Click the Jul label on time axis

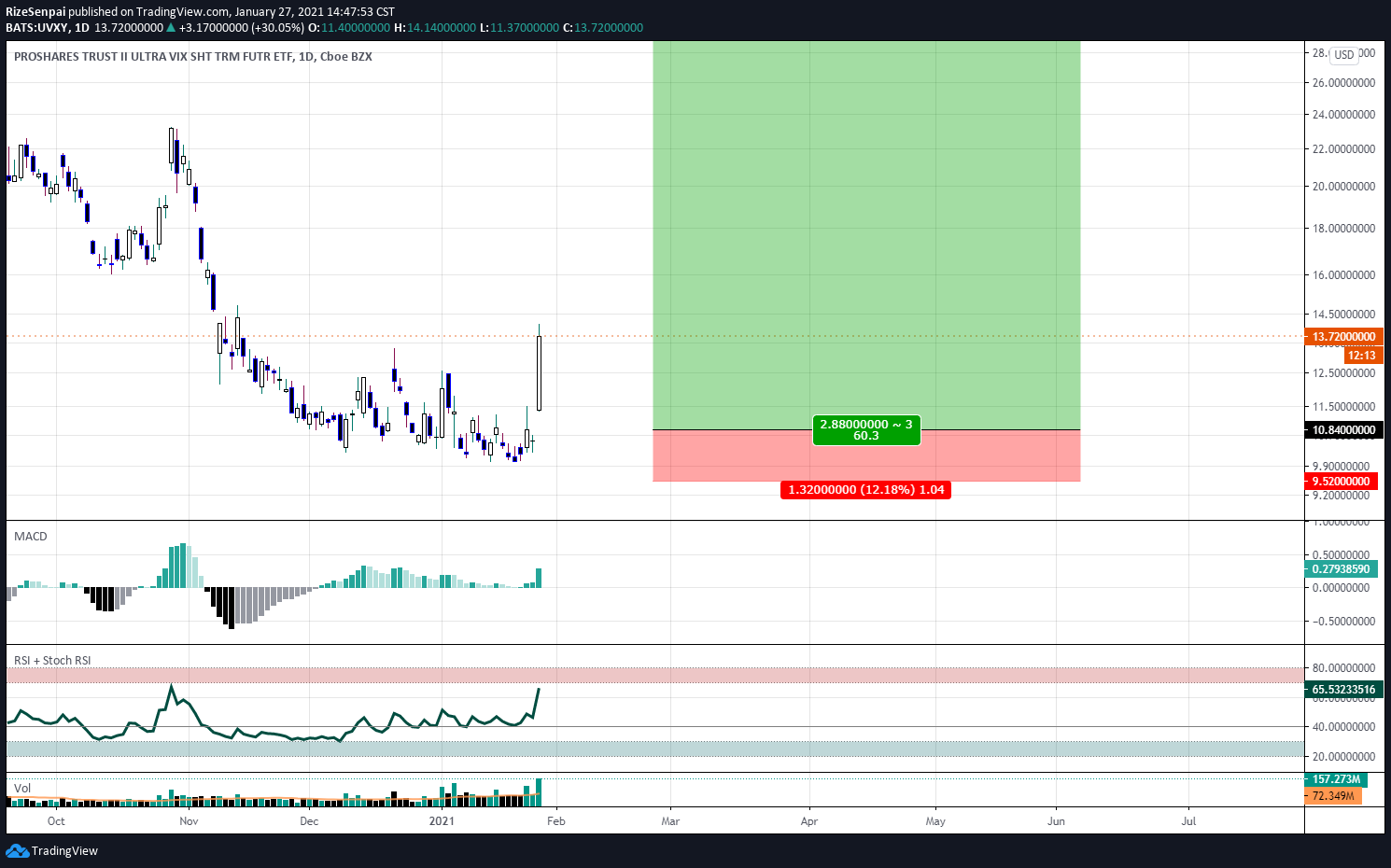[x=1188, y=821]
